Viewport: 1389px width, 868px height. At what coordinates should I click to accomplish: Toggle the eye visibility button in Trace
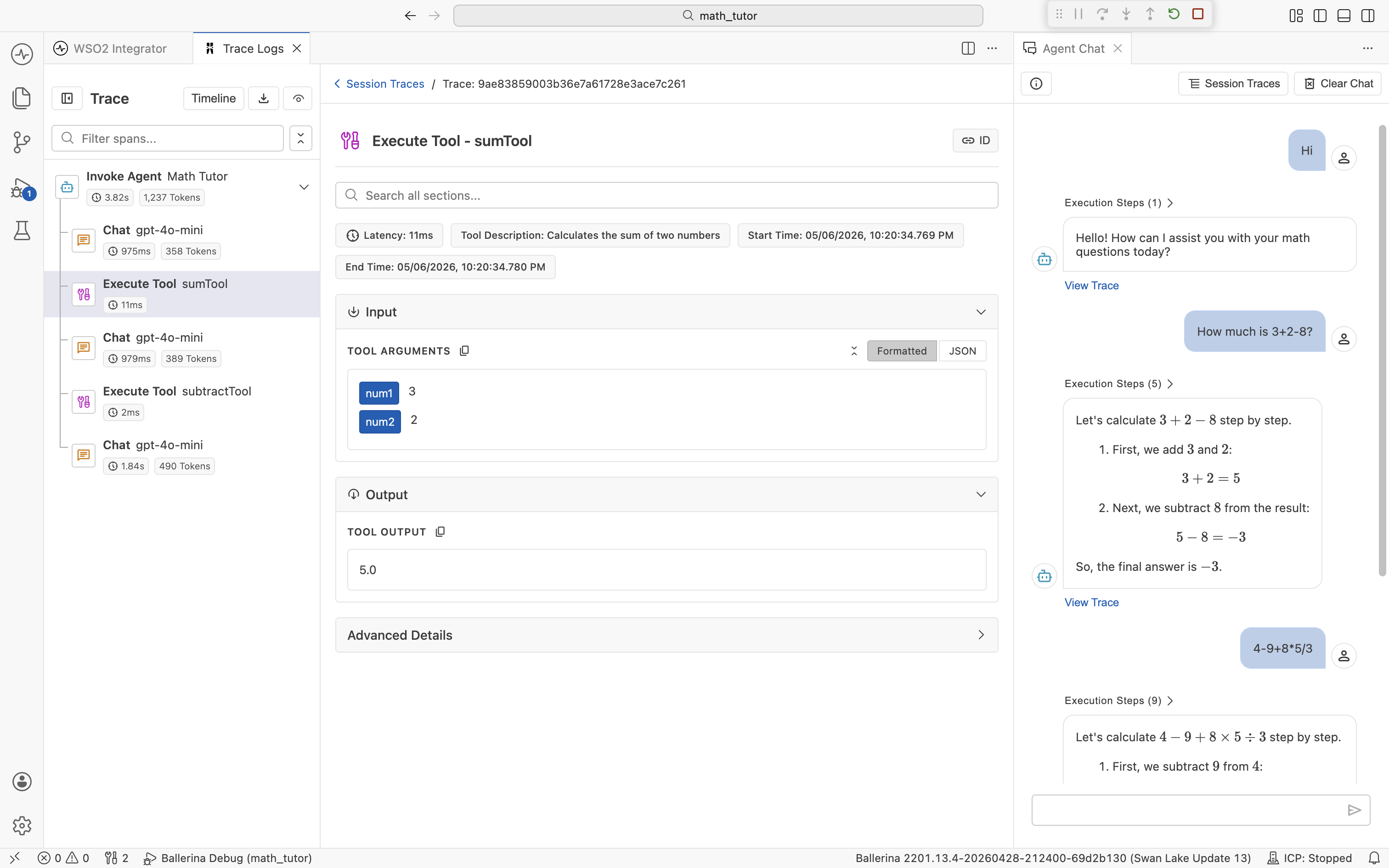(x=298, y=98)
